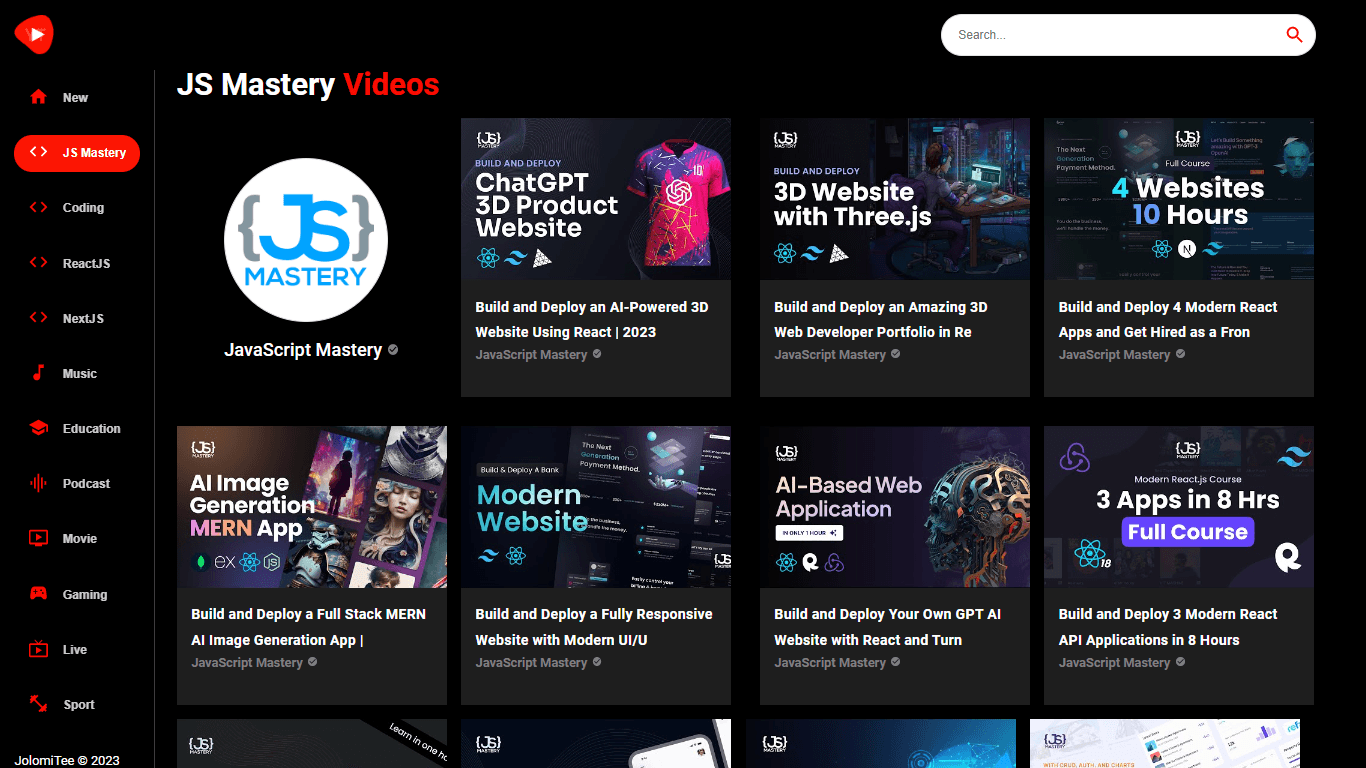The image size is (1366, 768).
Task: Open title 'Build and Deploy Your Own GPT AI'
Action: [x=888, y=627]
